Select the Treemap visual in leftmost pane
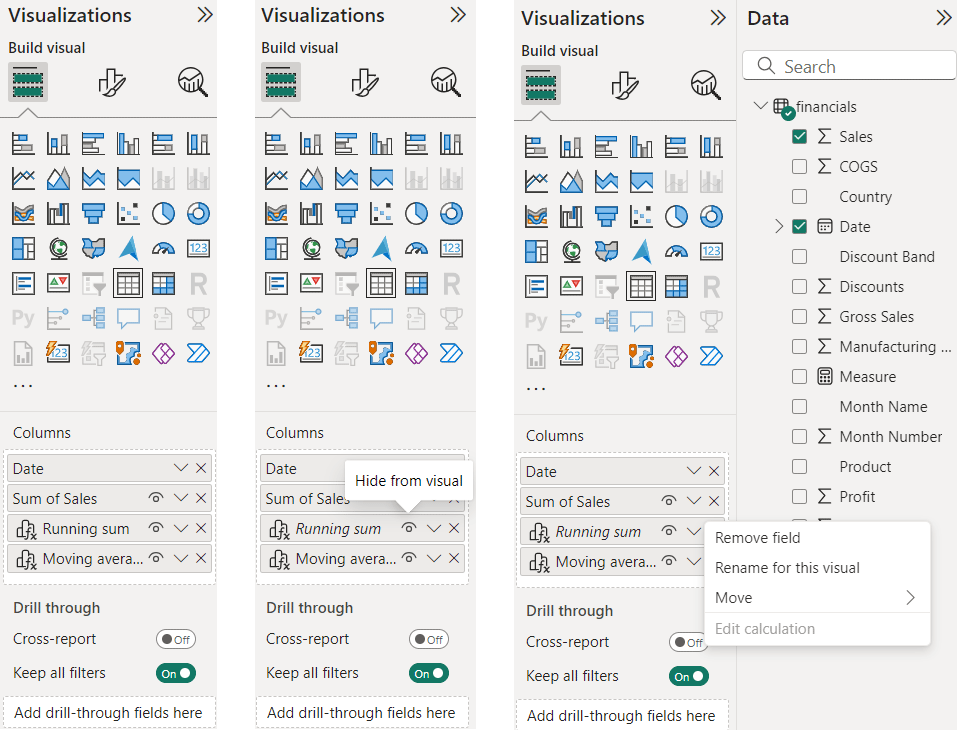 point(23,248)
